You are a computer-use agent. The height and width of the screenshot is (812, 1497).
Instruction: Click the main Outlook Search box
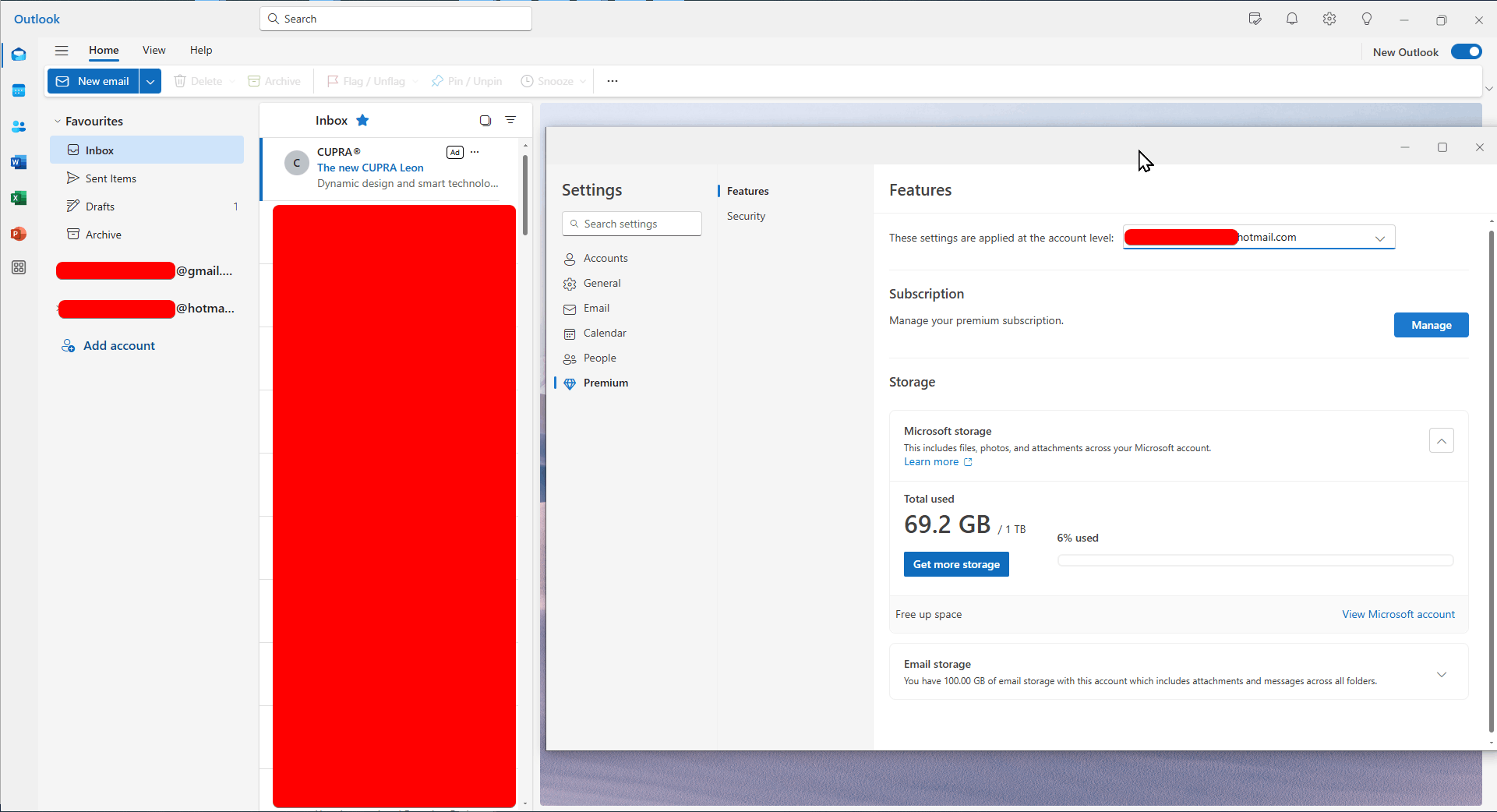pos(396,19)
